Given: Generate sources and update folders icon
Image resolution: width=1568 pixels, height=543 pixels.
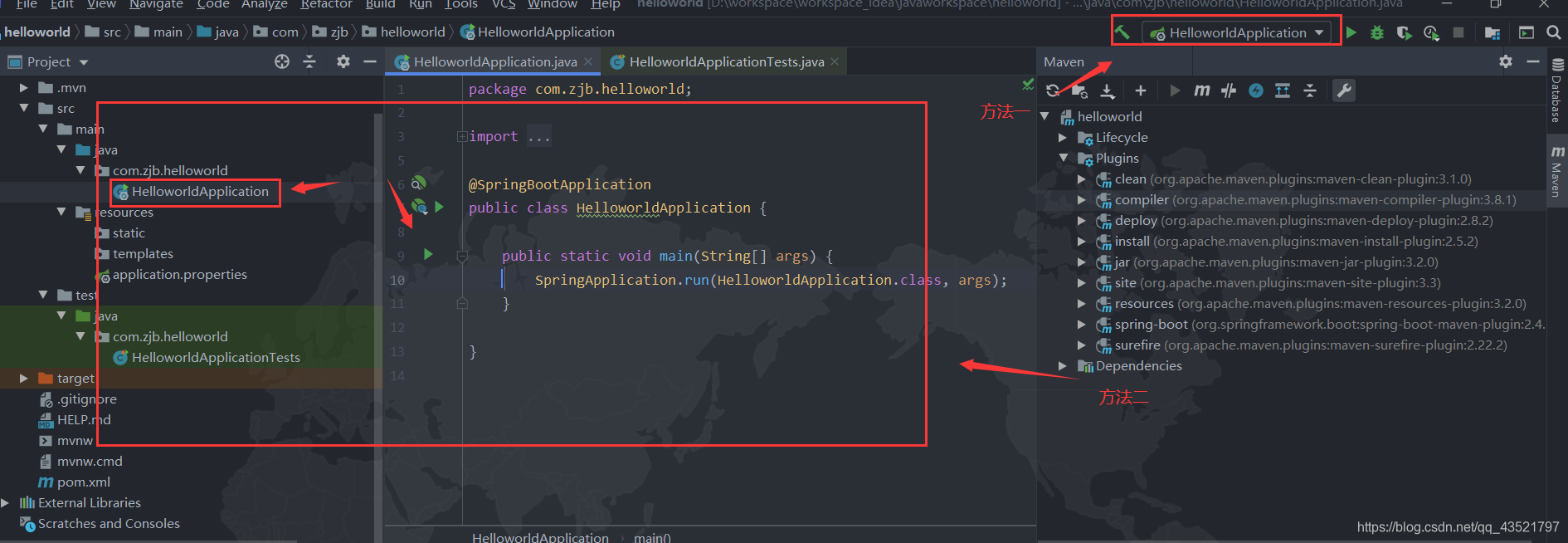Looking at the screenshot, I should 1079,90.
